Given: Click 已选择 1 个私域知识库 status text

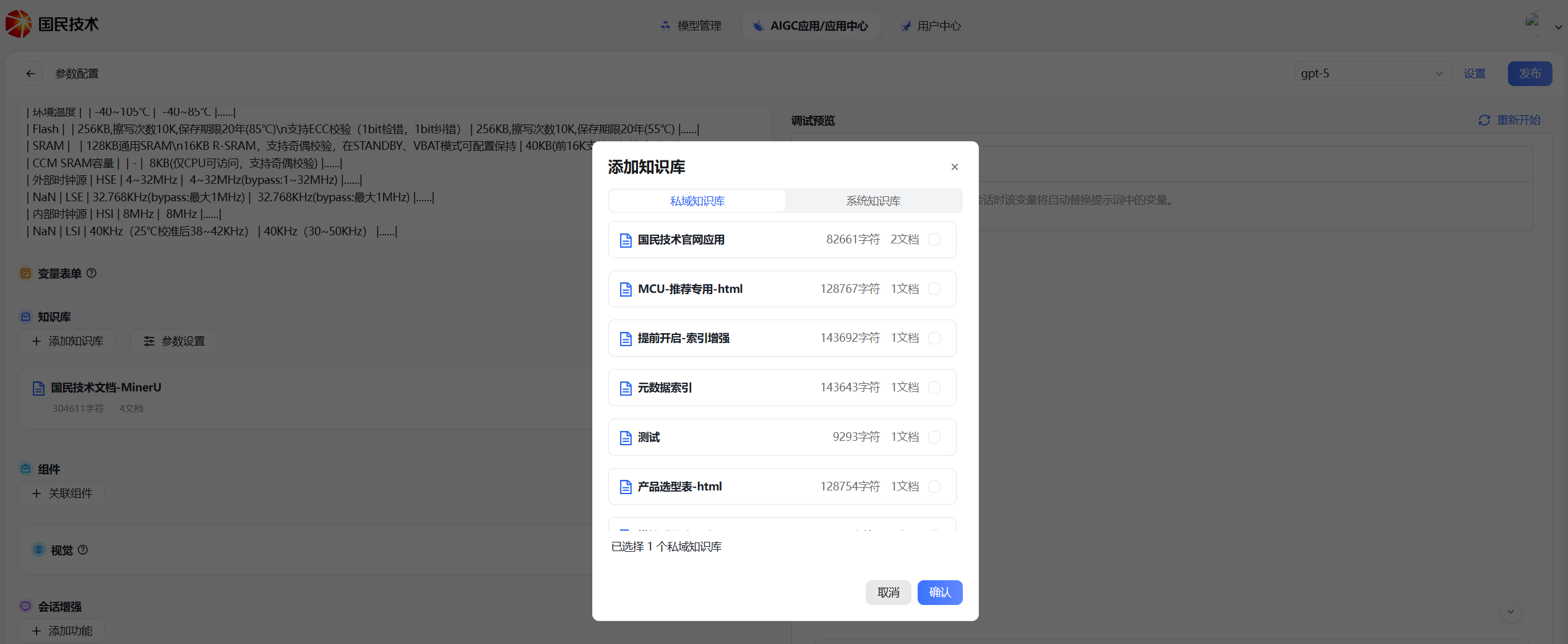Looking at the screenshot, I should (x=666, y=547).
